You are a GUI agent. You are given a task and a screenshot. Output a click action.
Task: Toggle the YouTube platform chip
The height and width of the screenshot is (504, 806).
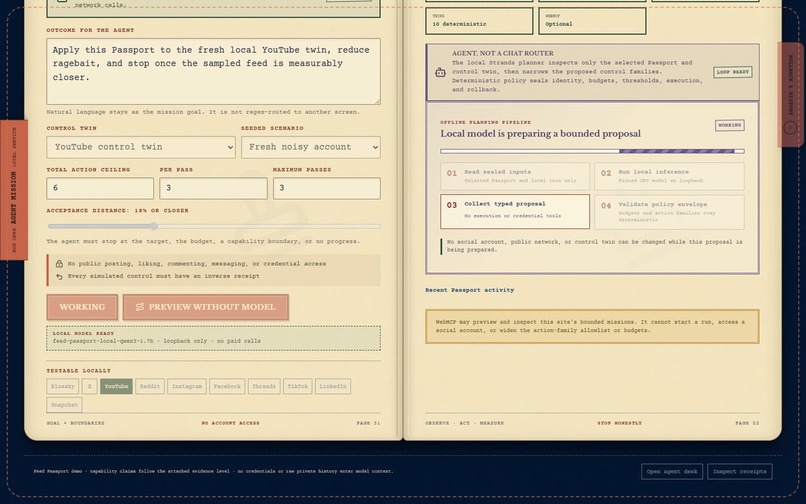(116, 386)
